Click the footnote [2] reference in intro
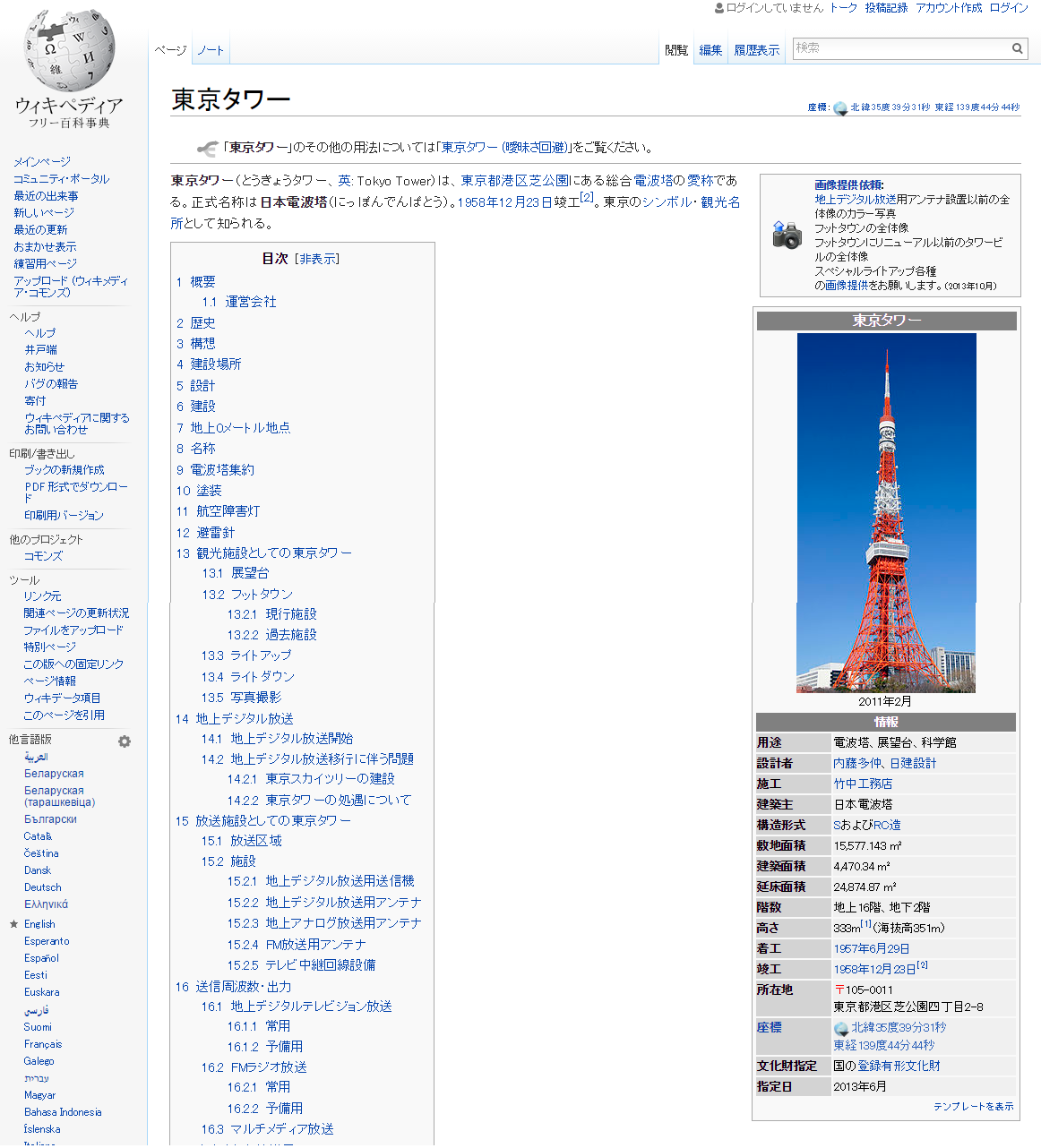Viewport: 1041px width, 1148px height. pyautogui.click(x=587, y=198)
